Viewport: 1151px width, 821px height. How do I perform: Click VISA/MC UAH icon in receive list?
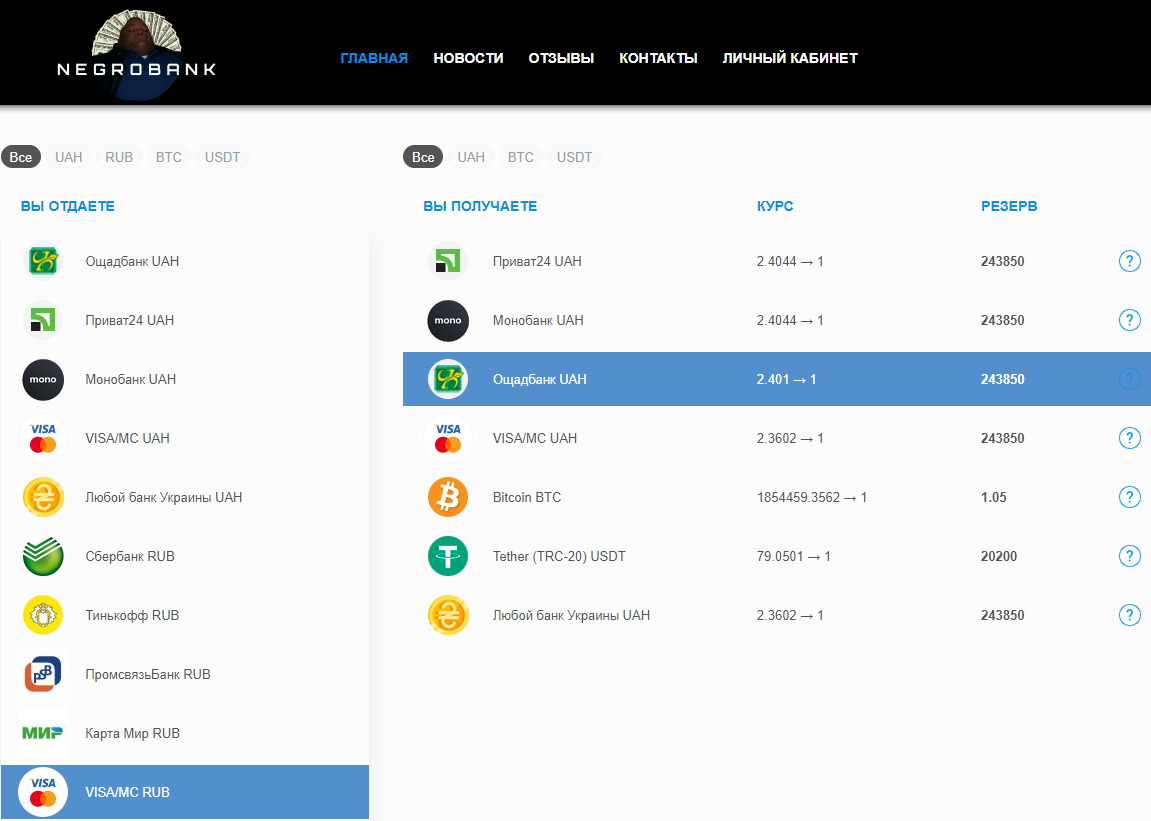click(448, 438)
